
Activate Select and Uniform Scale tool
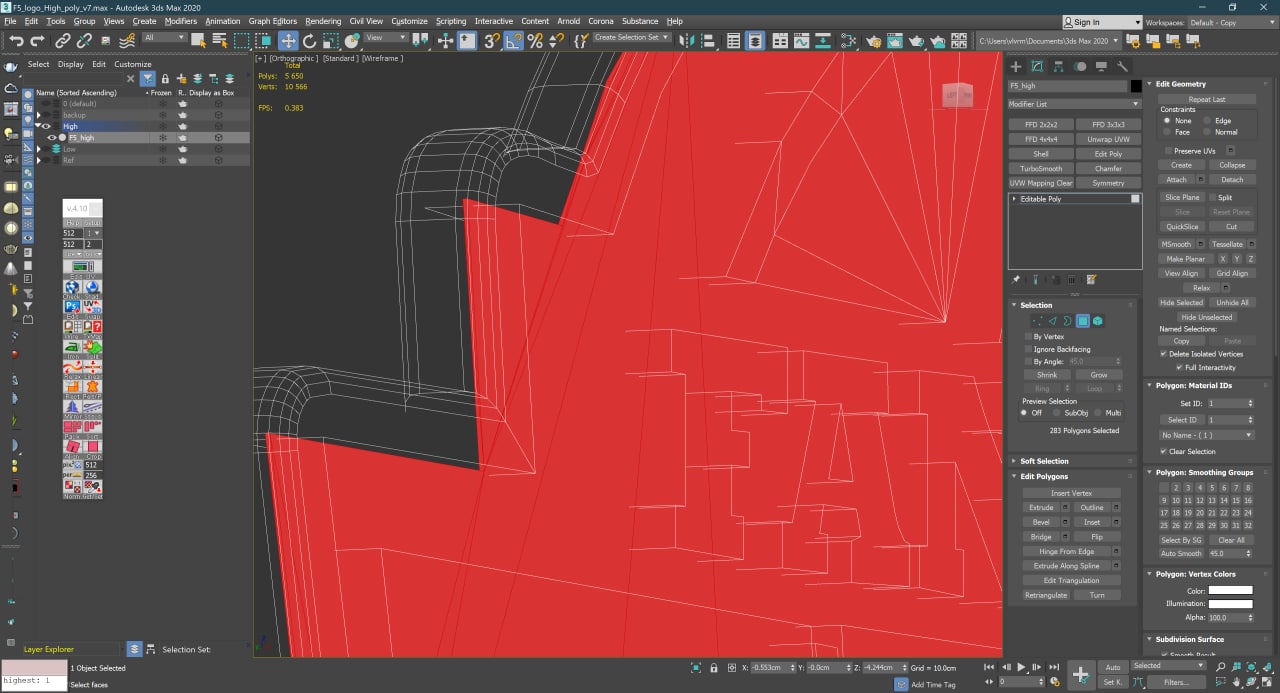[331, 41]
